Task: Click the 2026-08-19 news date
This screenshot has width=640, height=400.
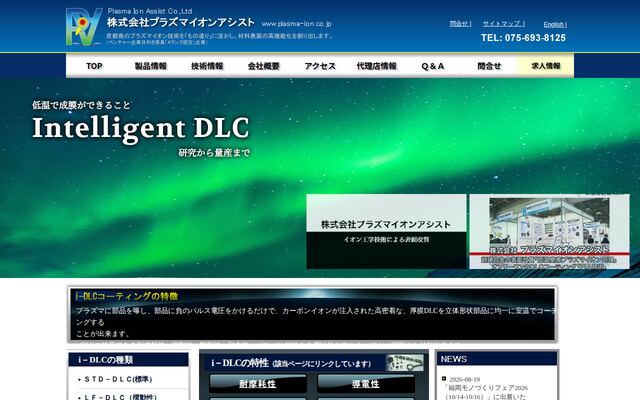Action: pyautogui.click(x=464, y=379)
